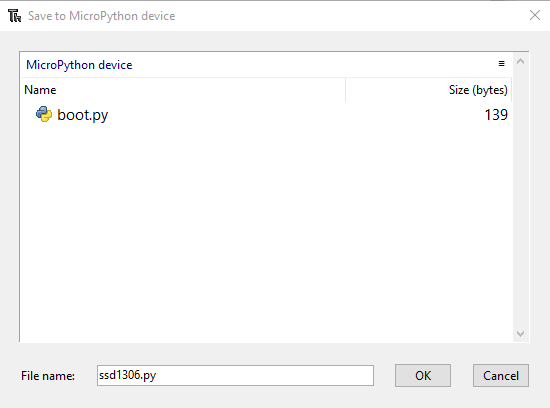Select the boot.py Python file icon

pos(44,114)
